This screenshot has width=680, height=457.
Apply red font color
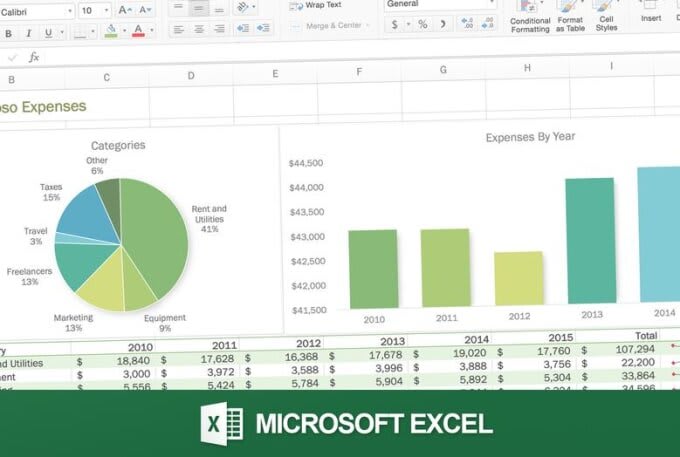click(138, 30)
